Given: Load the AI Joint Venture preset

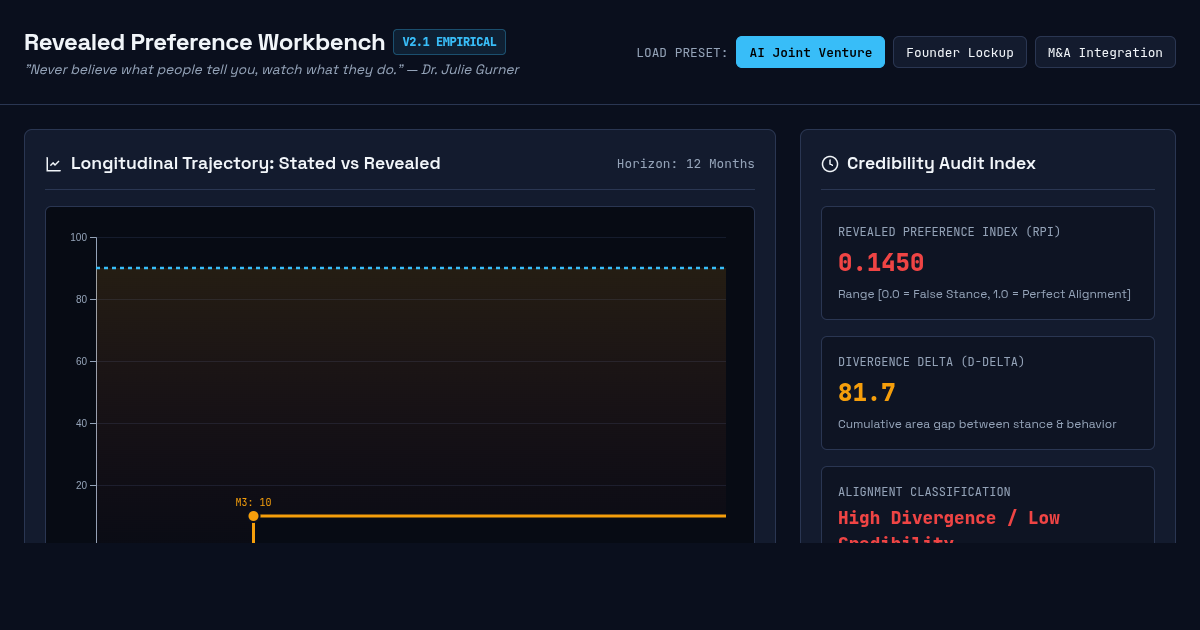Looking at the screenshot, I should coord(810,52).
